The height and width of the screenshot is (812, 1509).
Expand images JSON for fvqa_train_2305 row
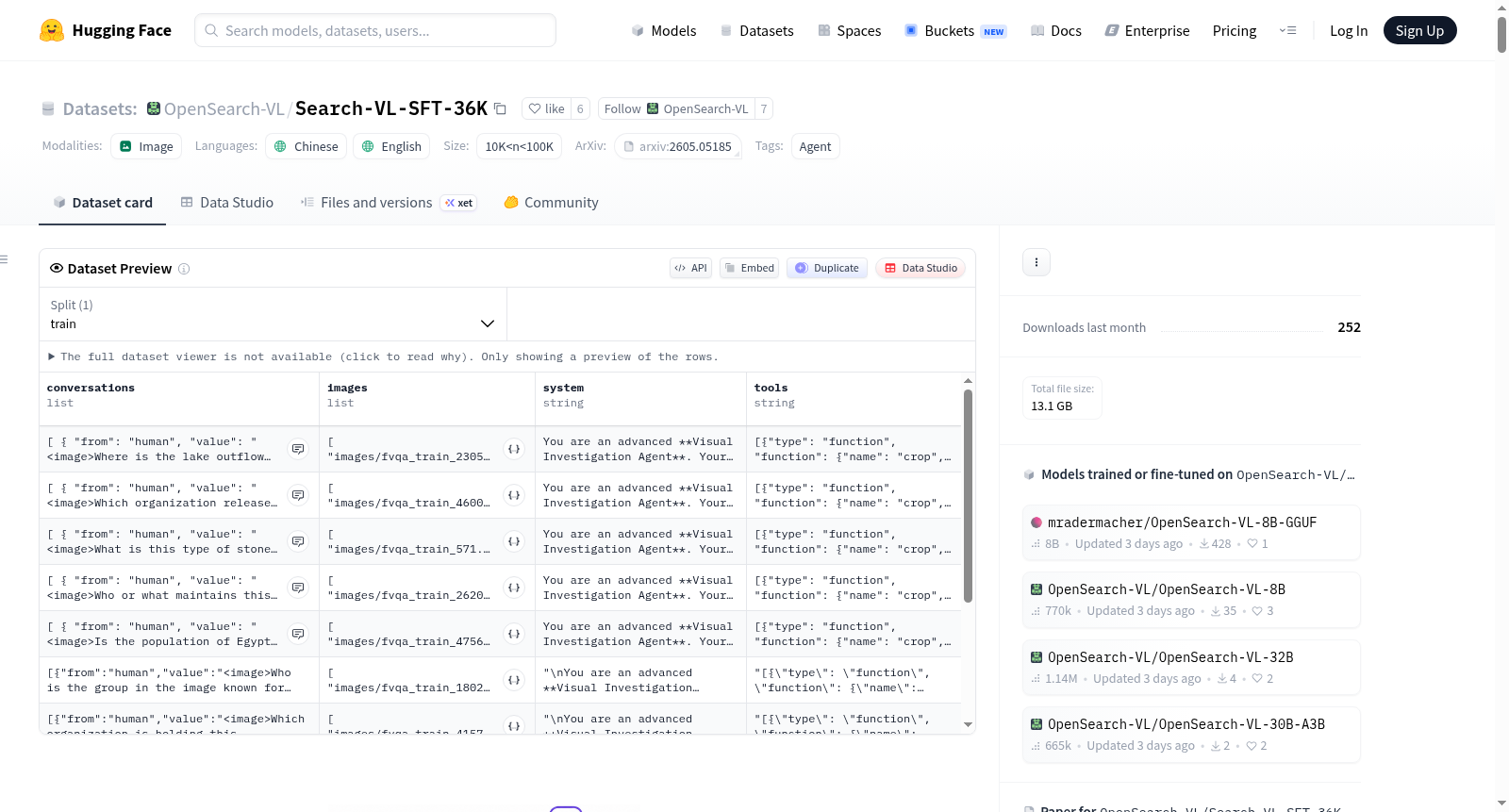[x=514, y=449]
